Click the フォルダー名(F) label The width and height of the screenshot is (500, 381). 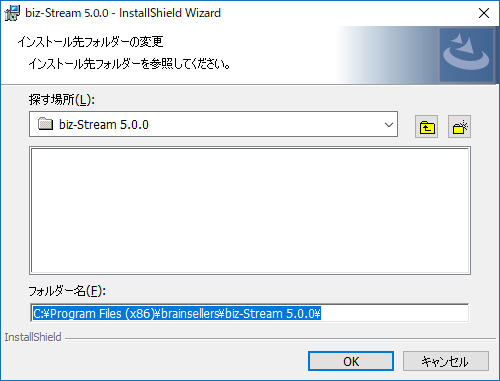[67, 291]
